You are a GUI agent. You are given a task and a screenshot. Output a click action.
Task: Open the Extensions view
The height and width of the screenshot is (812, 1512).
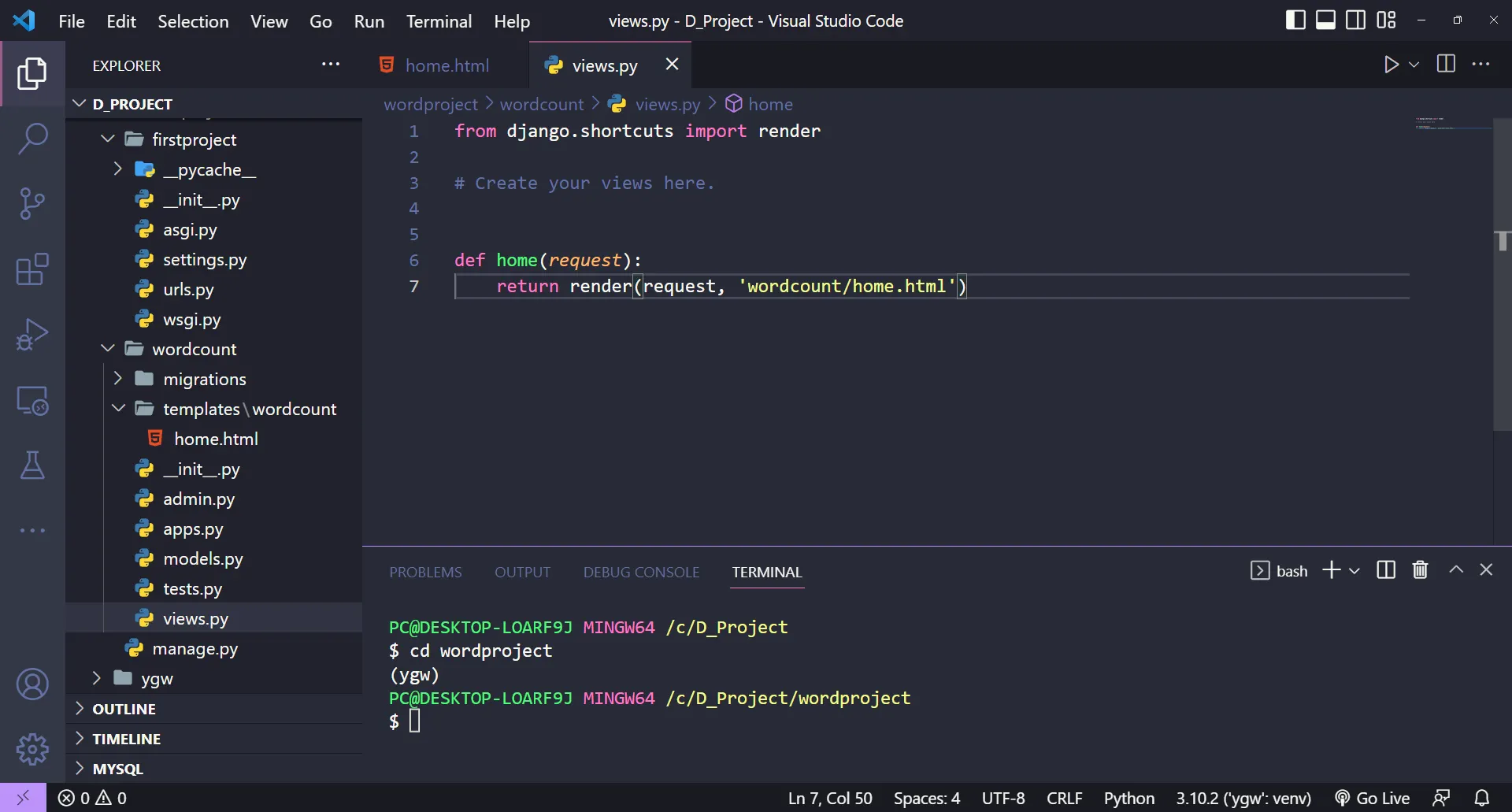click(32, 269)
